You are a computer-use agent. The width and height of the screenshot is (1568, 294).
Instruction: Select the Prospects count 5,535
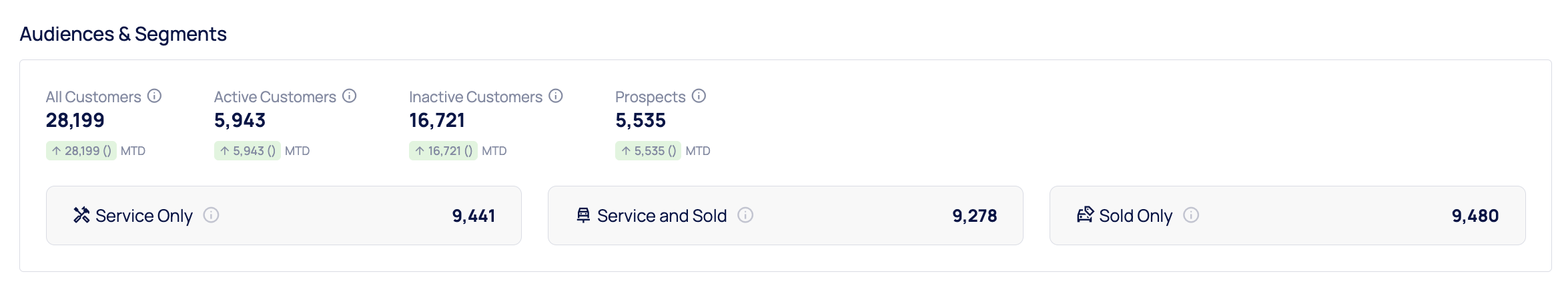pos(641,120)
